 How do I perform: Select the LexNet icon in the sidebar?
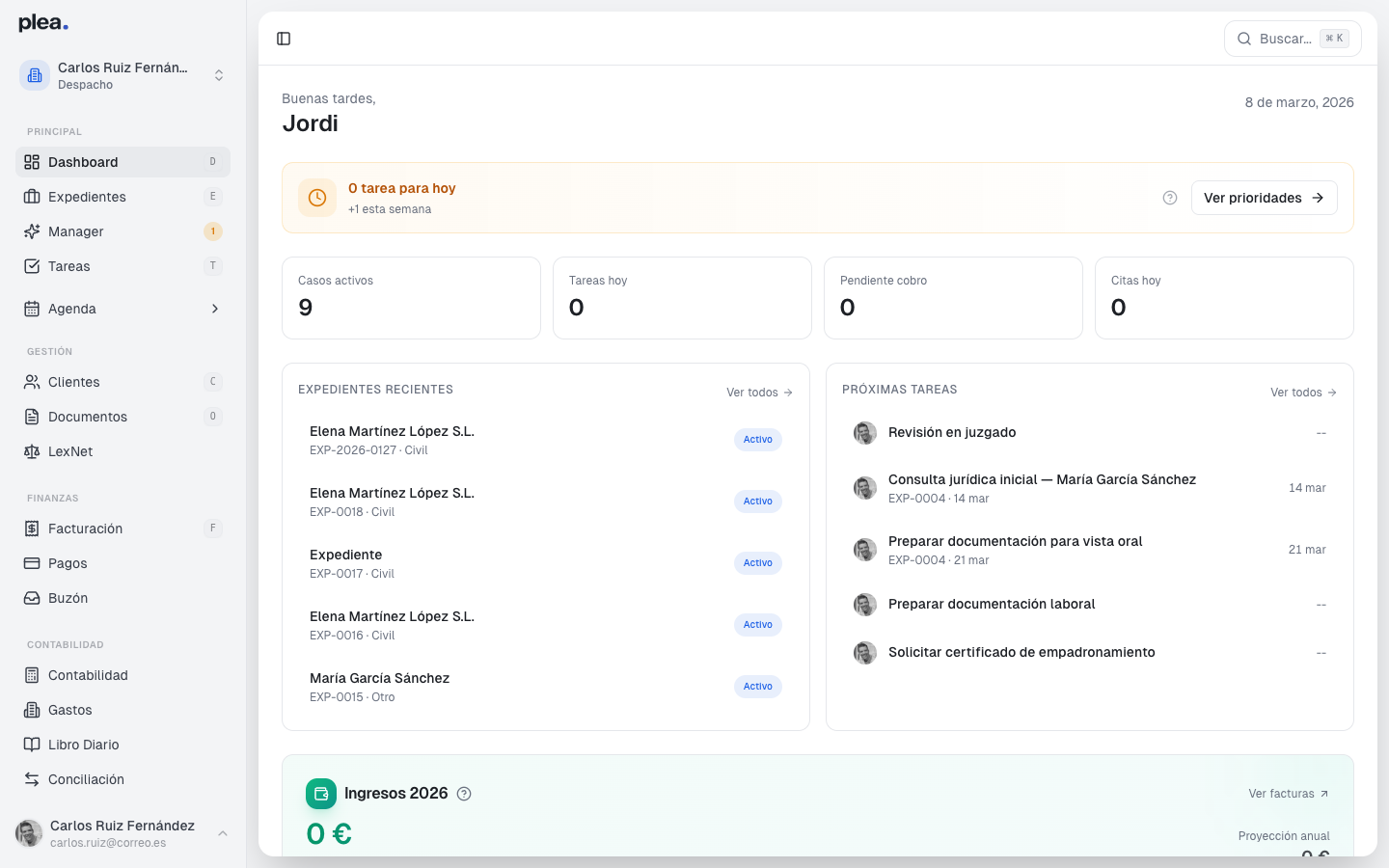coord(30,451)
